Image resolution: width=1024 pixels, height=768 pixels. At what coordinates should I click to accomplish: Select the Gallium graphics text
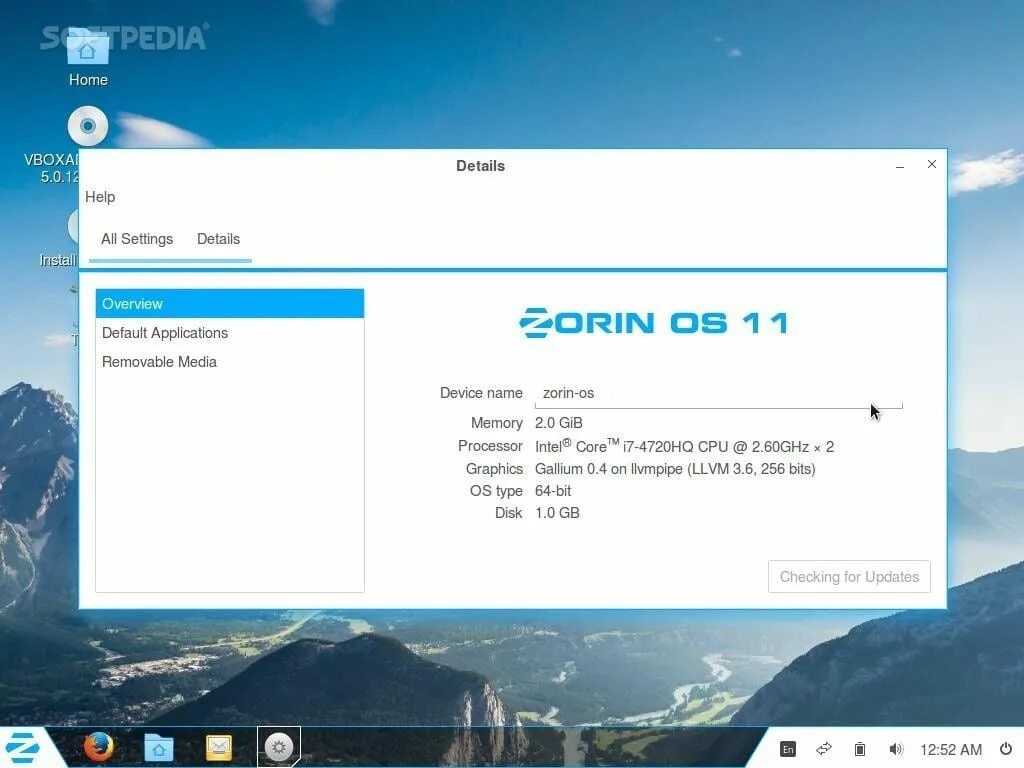[x=675, y=469]
